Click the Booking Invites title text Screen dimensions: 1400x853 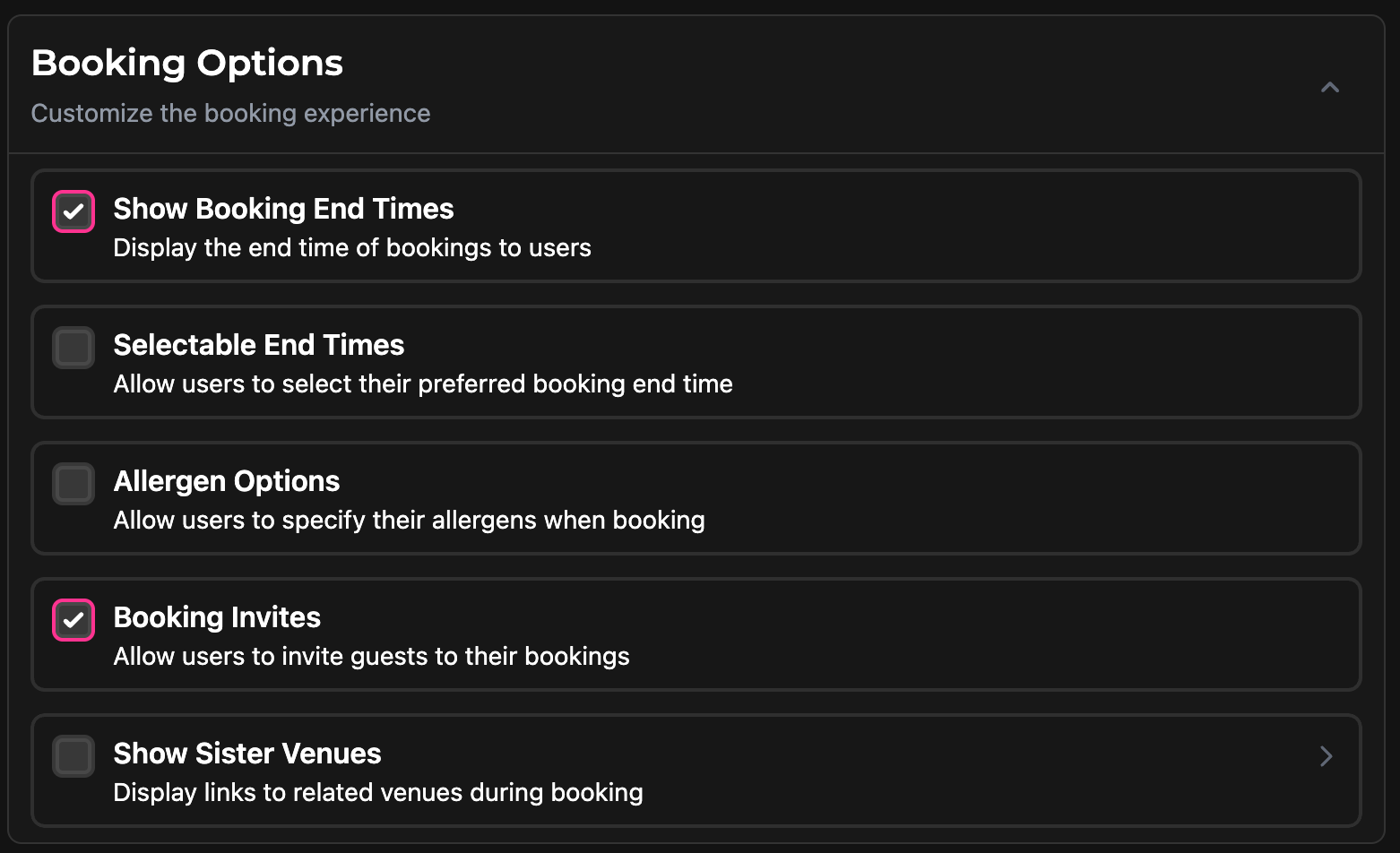coord(217,617)
